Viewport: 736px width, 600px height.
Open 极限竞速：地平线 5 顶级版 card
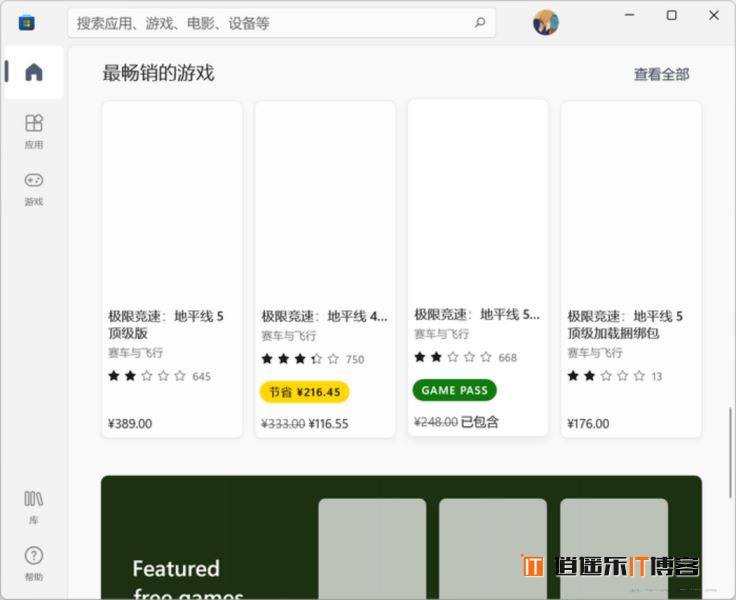point(172,269)
